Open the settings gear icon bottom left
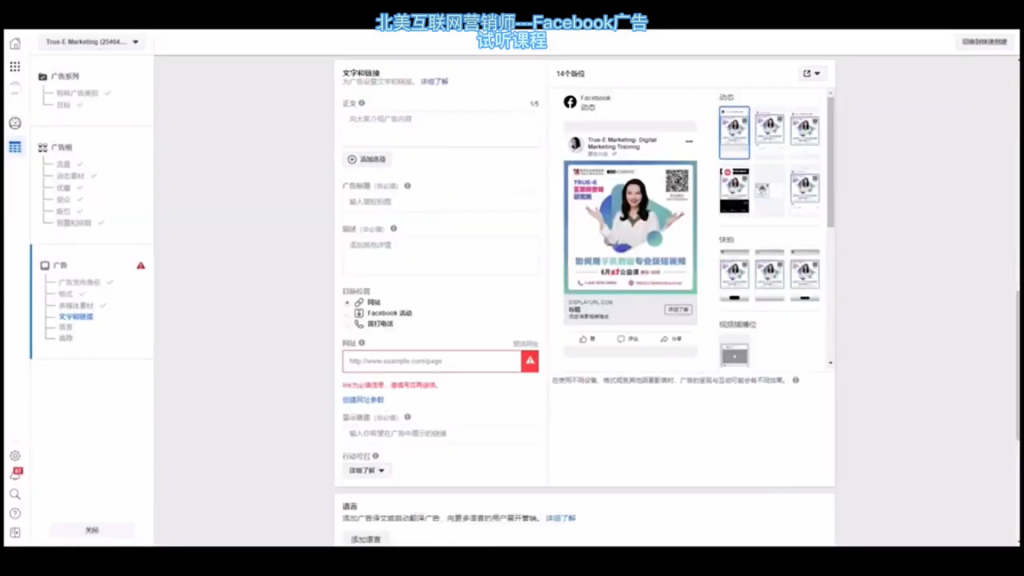Screen dimensions: 1024x576 pos(14,455)
